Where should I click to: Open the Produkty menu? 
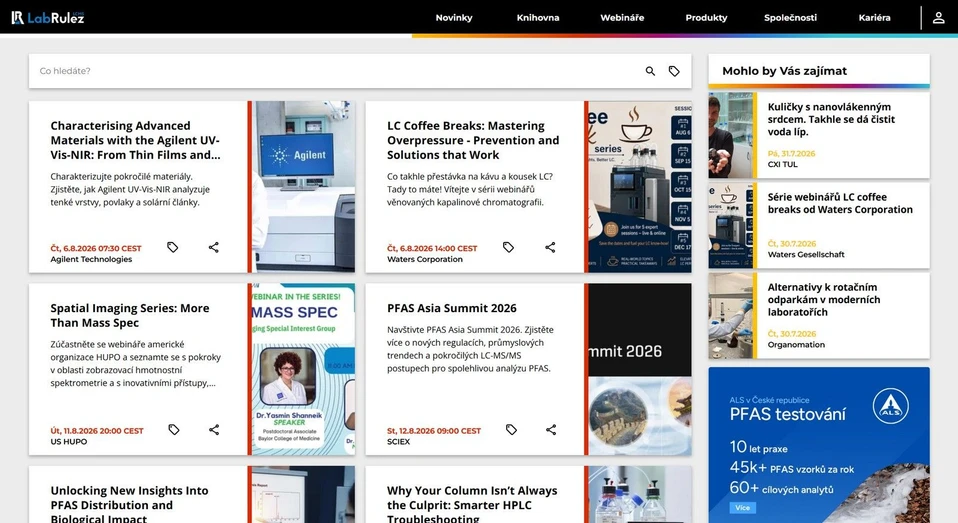tap(706, 18)
